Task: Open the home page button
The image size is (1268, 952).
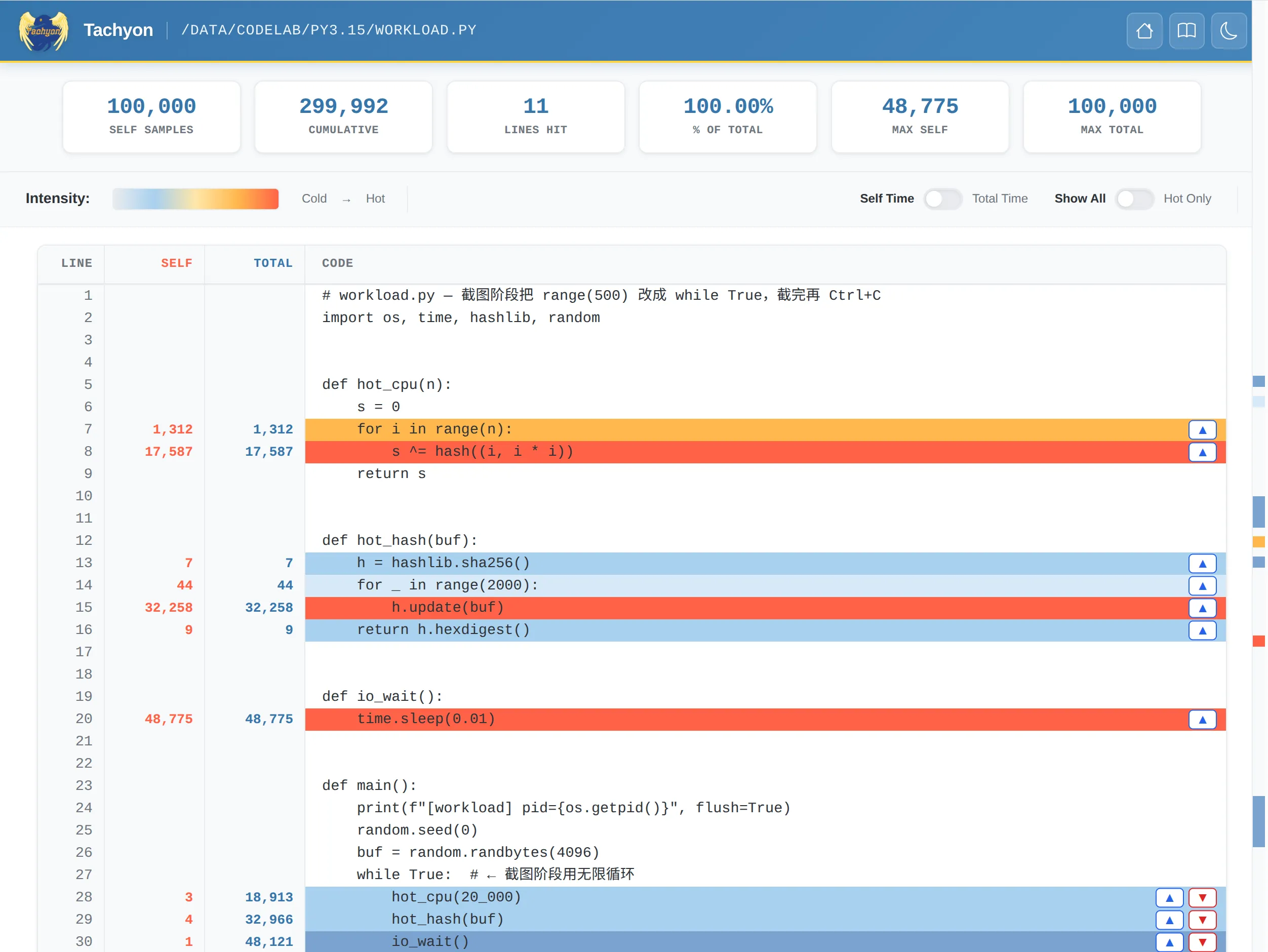Action: click(x=1144, y=30)
